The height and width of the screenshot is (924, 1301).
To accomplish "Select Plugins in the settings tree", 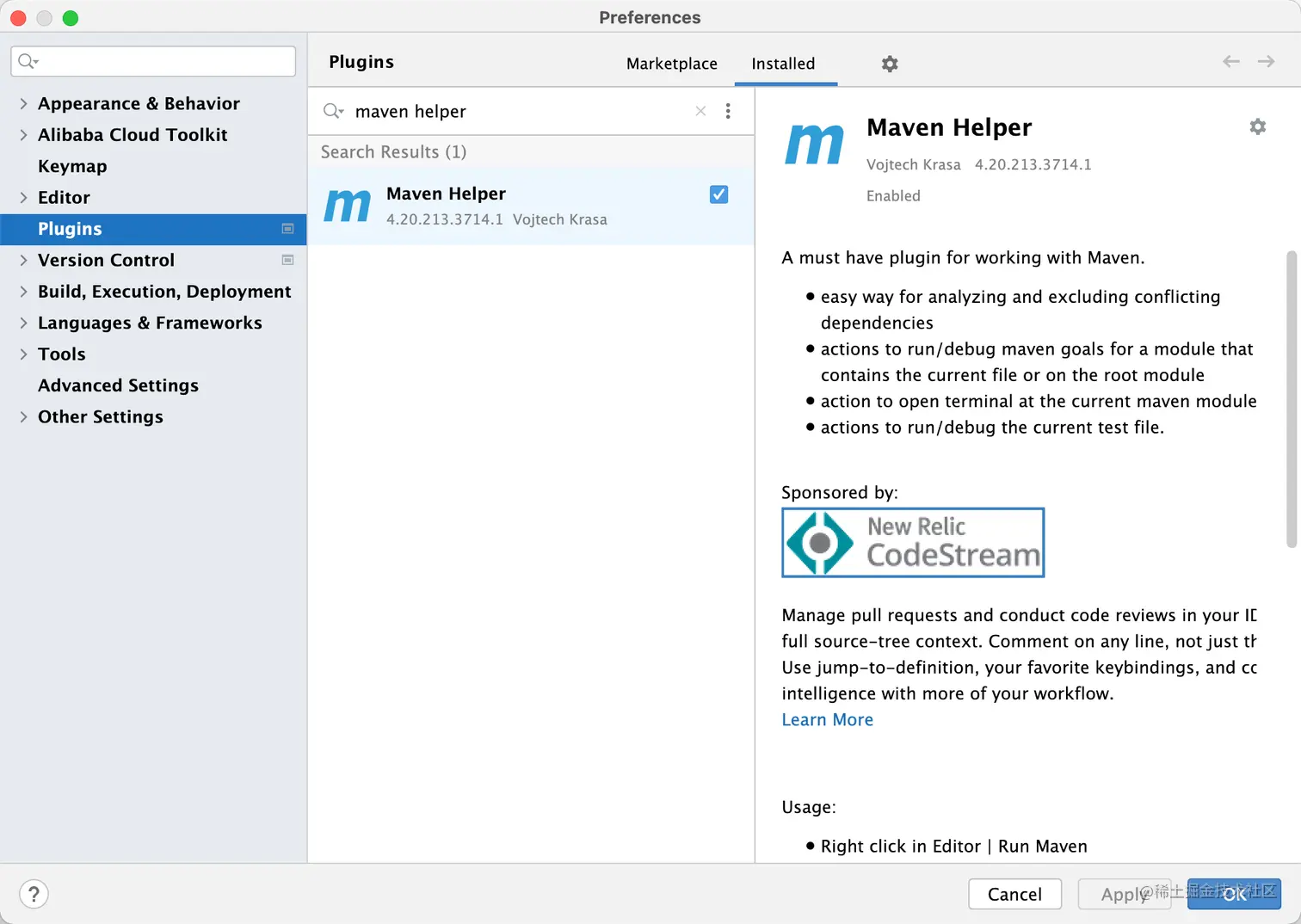I will coord(153,229).
